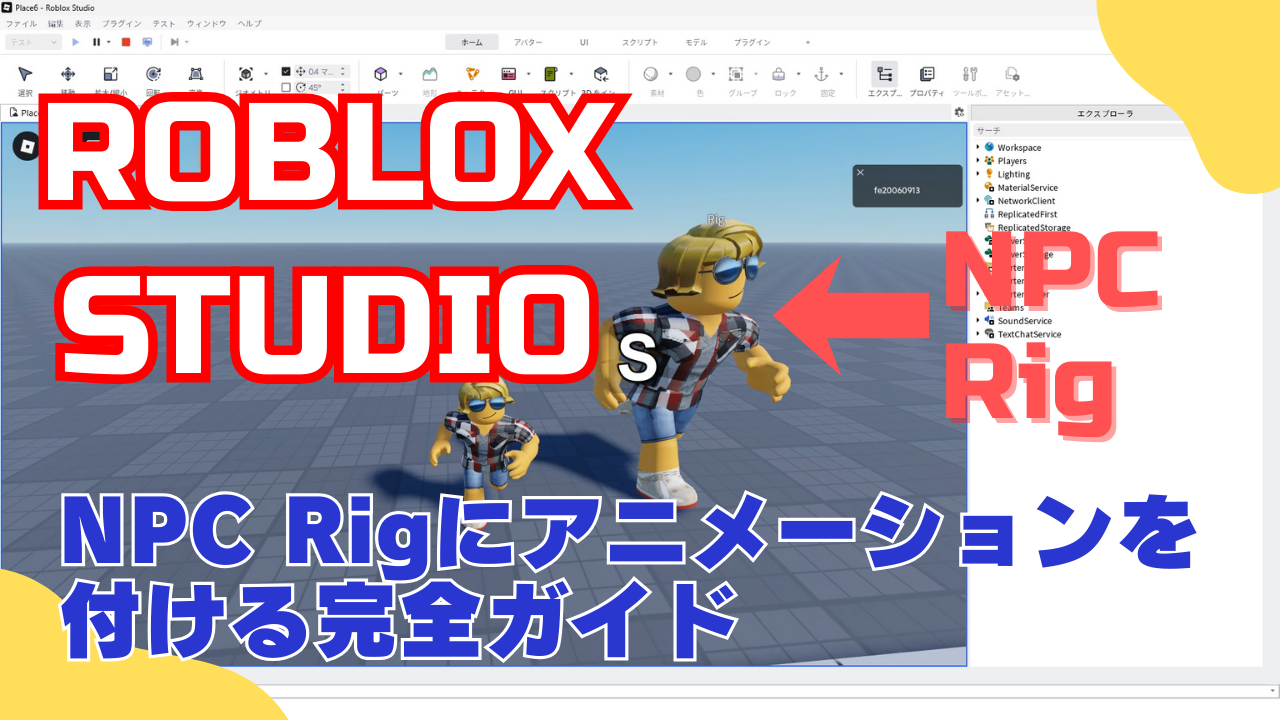This screenshot has height=720, width=1280.
Task: Expand the Players tree node
Action: tap(977, 160)
